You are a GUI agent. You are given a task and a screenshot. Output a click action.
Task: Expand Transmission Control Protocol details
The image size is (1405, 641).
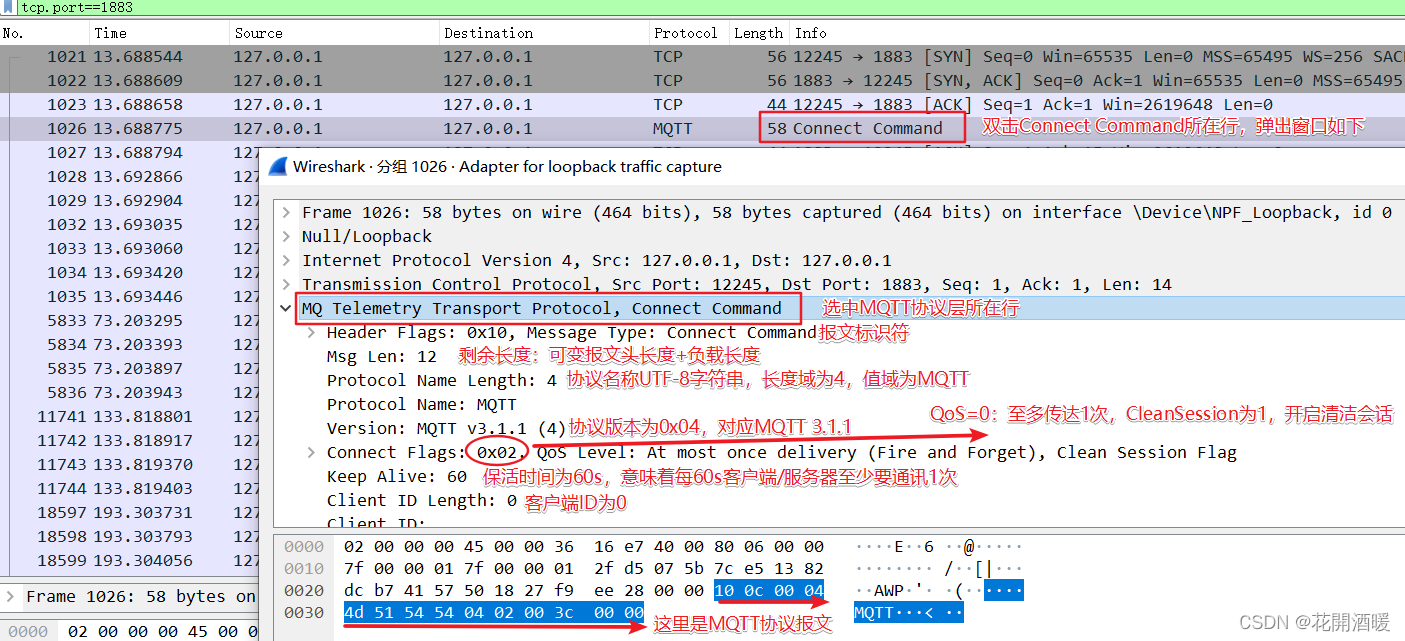[285, 284]
